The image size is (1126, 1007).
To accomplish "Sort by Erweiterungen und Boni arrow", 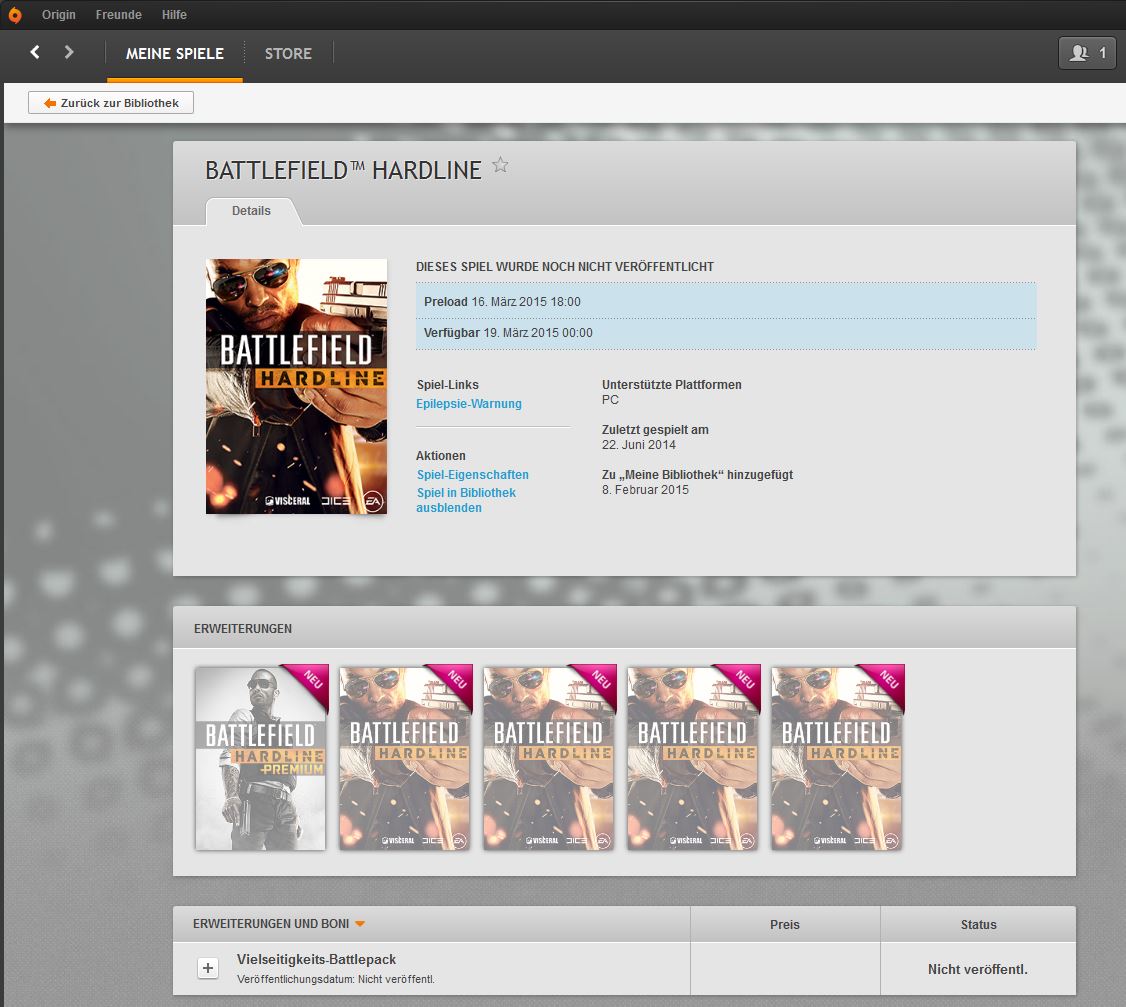I will tap(360, 924).
